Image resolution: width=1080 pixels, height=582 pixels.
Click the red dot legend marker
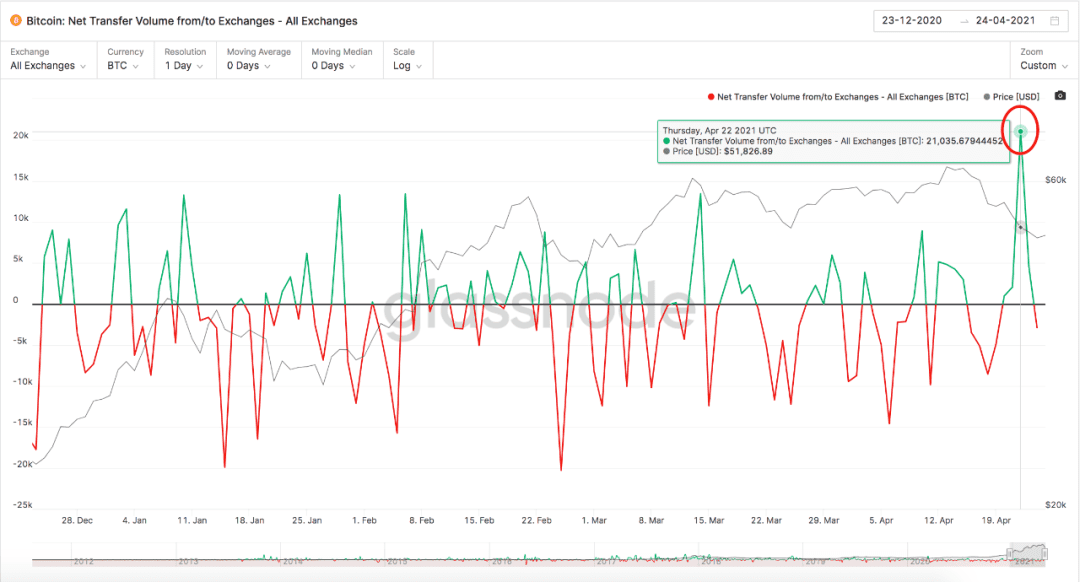tap(711, 97)
